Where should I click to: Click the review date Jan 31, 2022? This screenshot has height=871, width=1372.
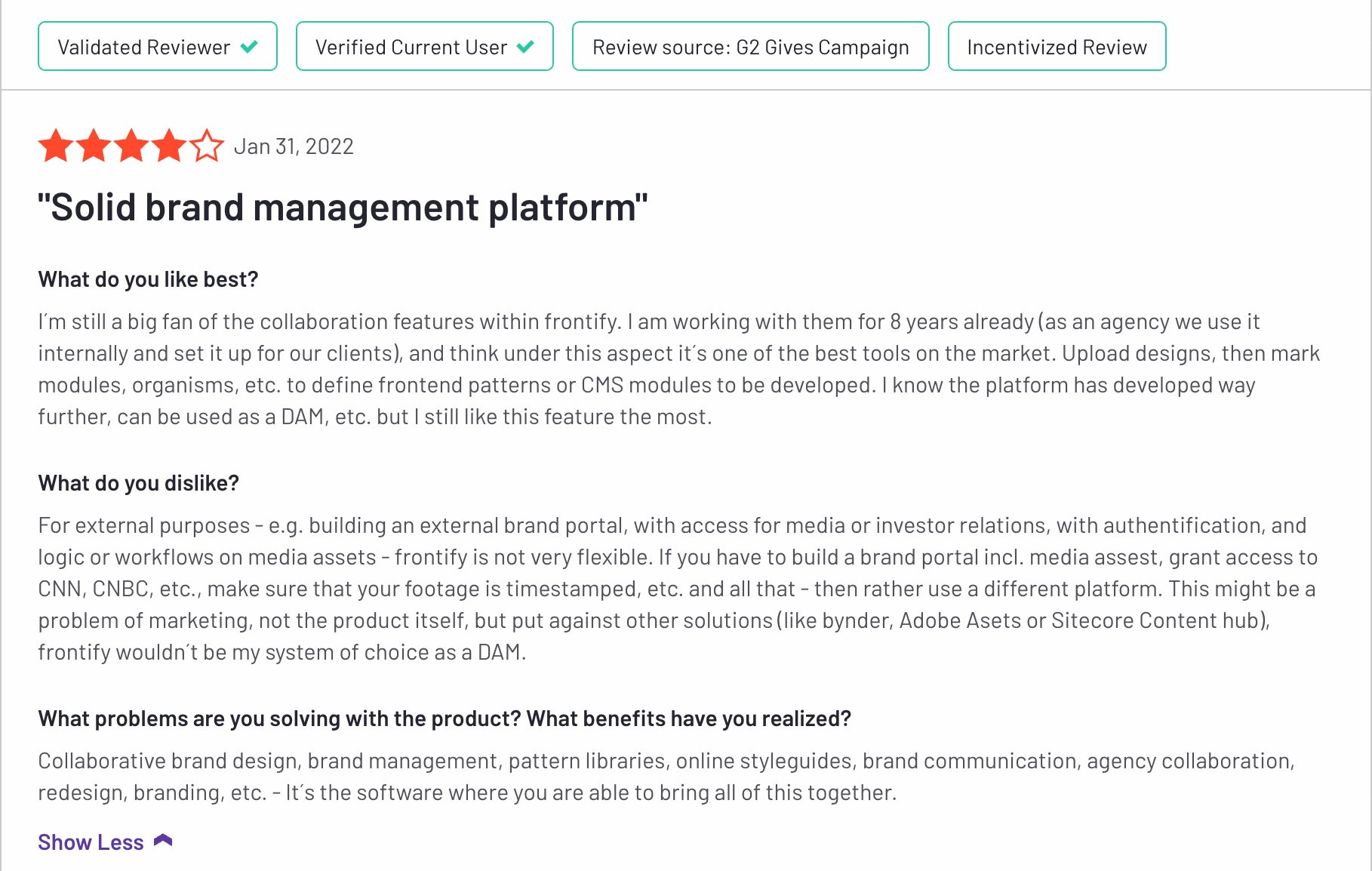(x=294, y=146)
